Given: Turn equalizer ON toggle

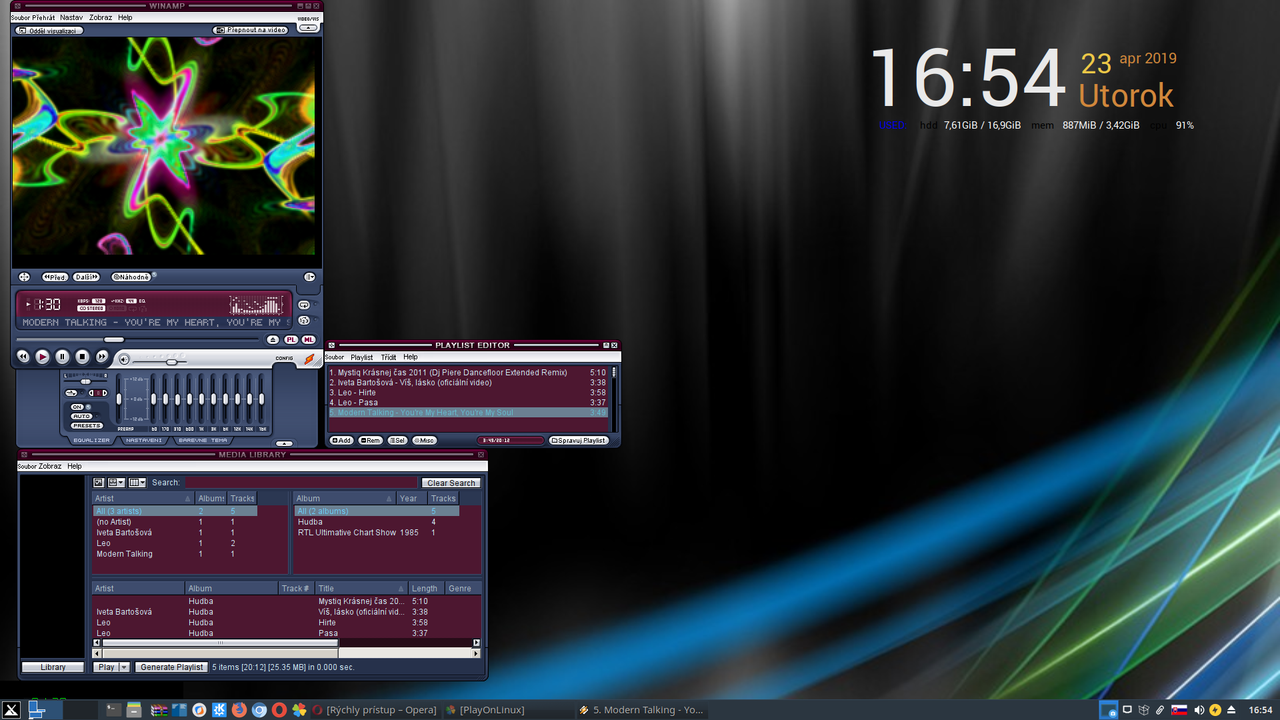Looking at the screenshot, I should click(x=77, y=407).
